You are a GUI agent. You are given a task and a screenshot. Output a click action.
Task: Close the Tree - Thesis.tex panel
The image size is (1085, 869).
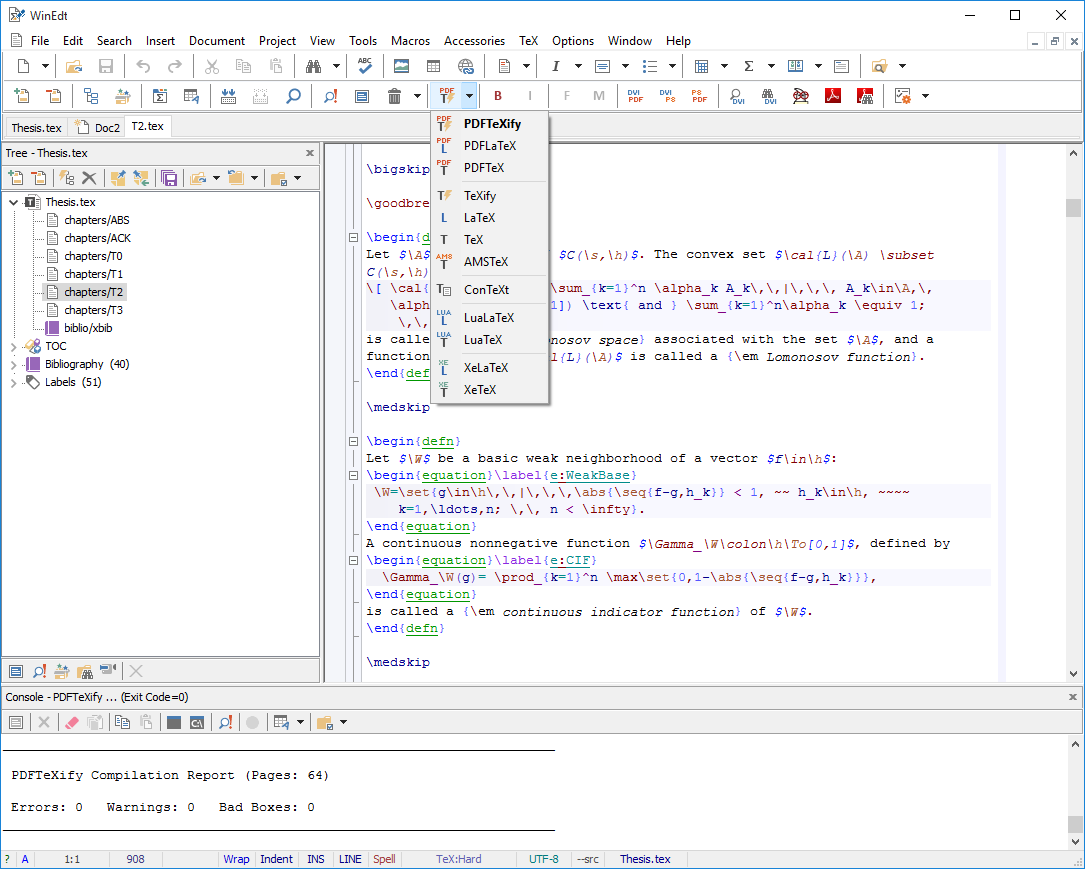(310, 153)
